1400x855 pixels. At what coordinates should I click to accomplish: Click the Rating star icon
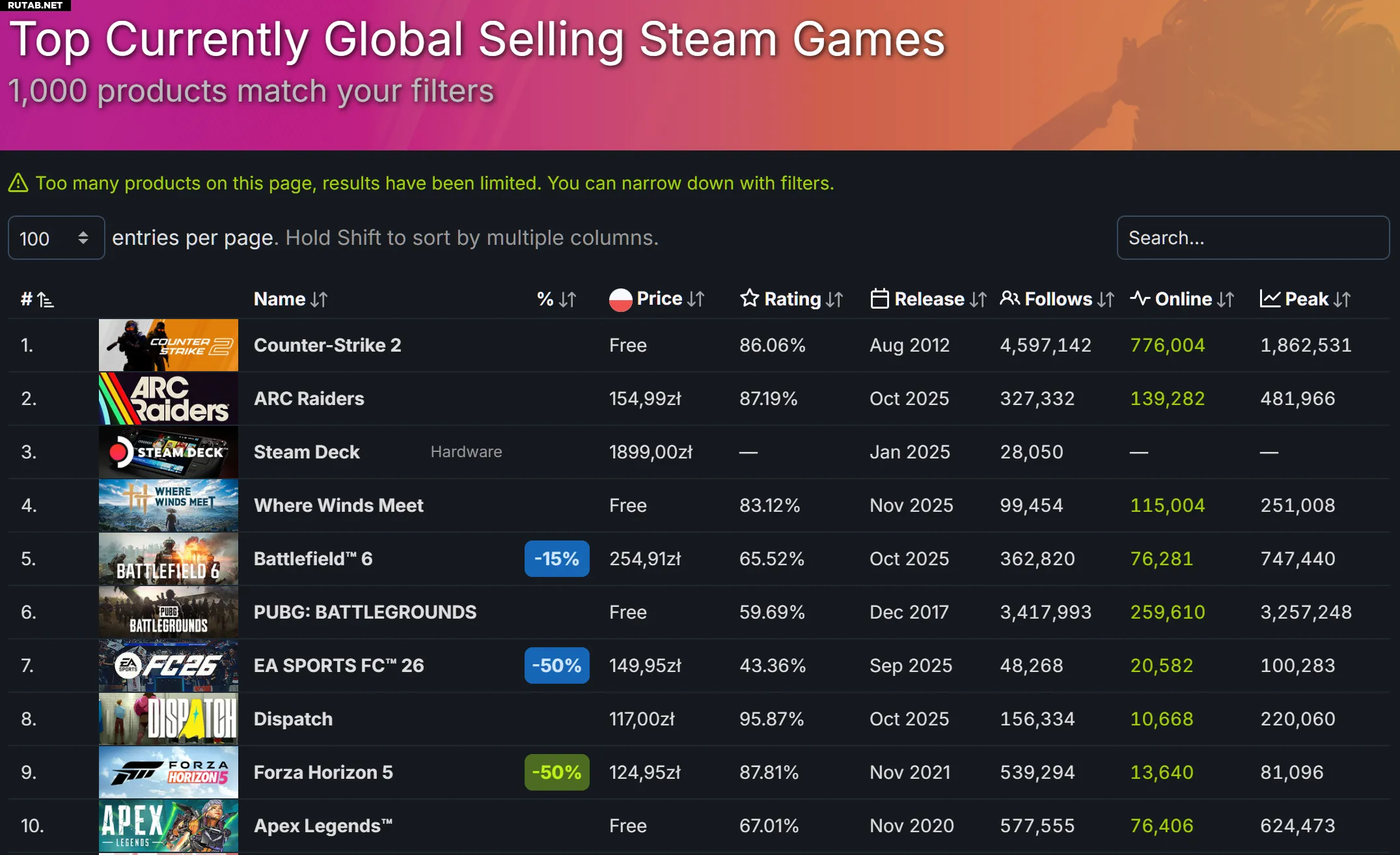(749, 298)
